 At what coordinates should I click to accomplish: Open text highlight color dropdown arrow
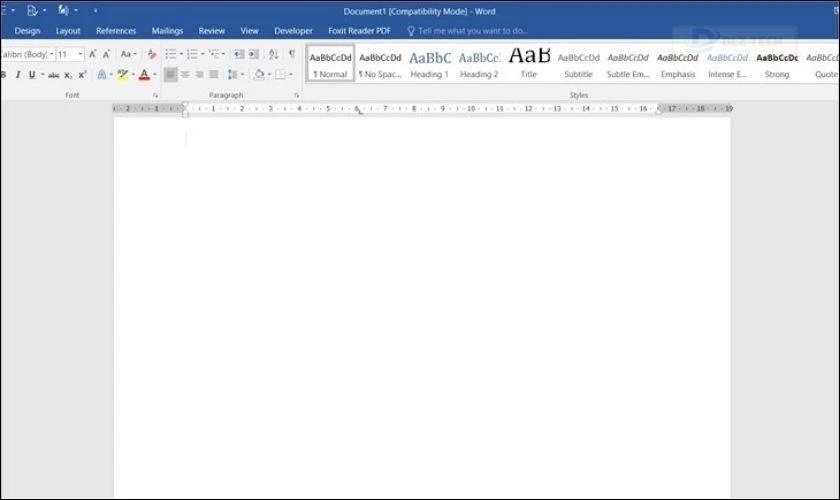pyautogui.click(x=133, y=75)
